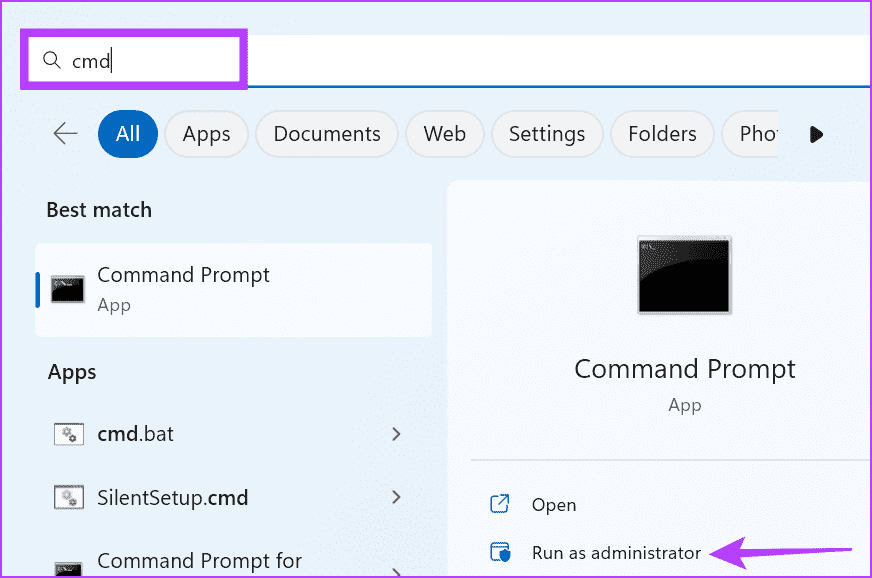Click the Command Prompt icon in best match
Screen dimensions: 872x578
click(x=68, y=290)
